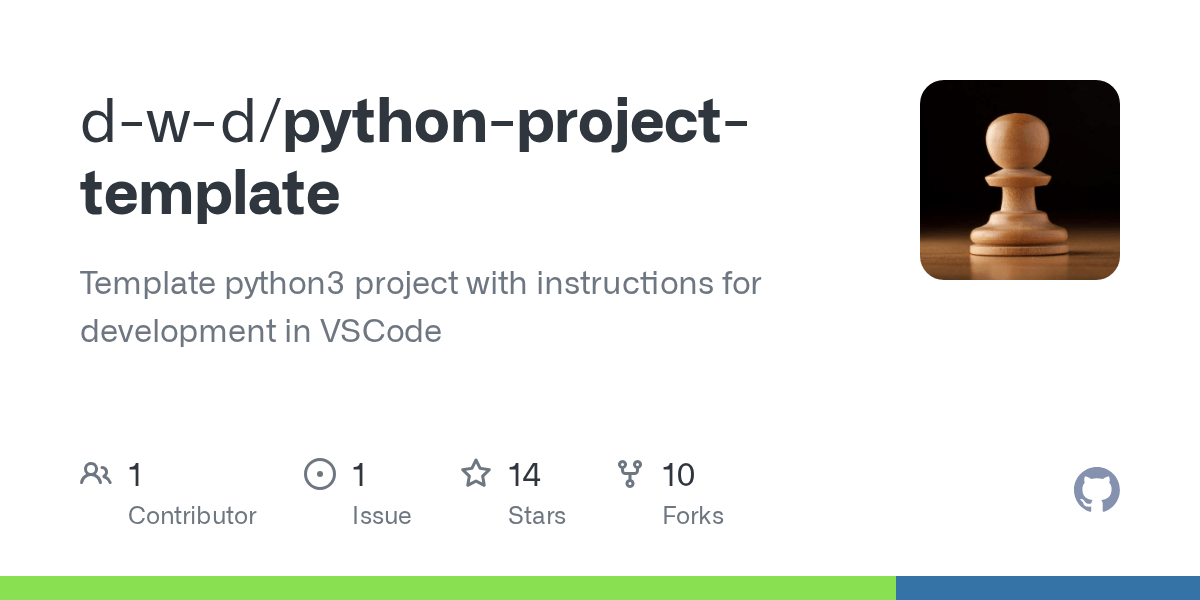The image size is (1200, 600).
Task: Click the blue language bar segment
Action: click(x=1048, y=588)
